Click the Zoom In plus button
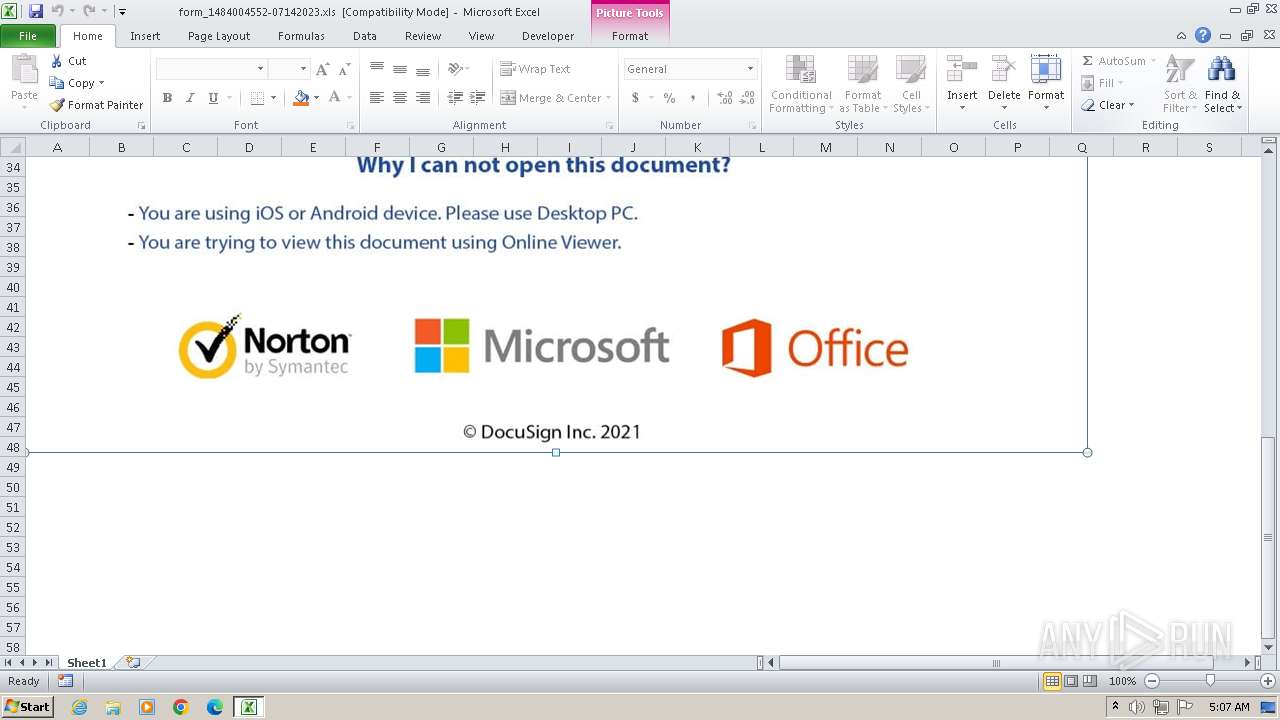Viewport: 1280px width, 720px height. [x=1268, y=681]
